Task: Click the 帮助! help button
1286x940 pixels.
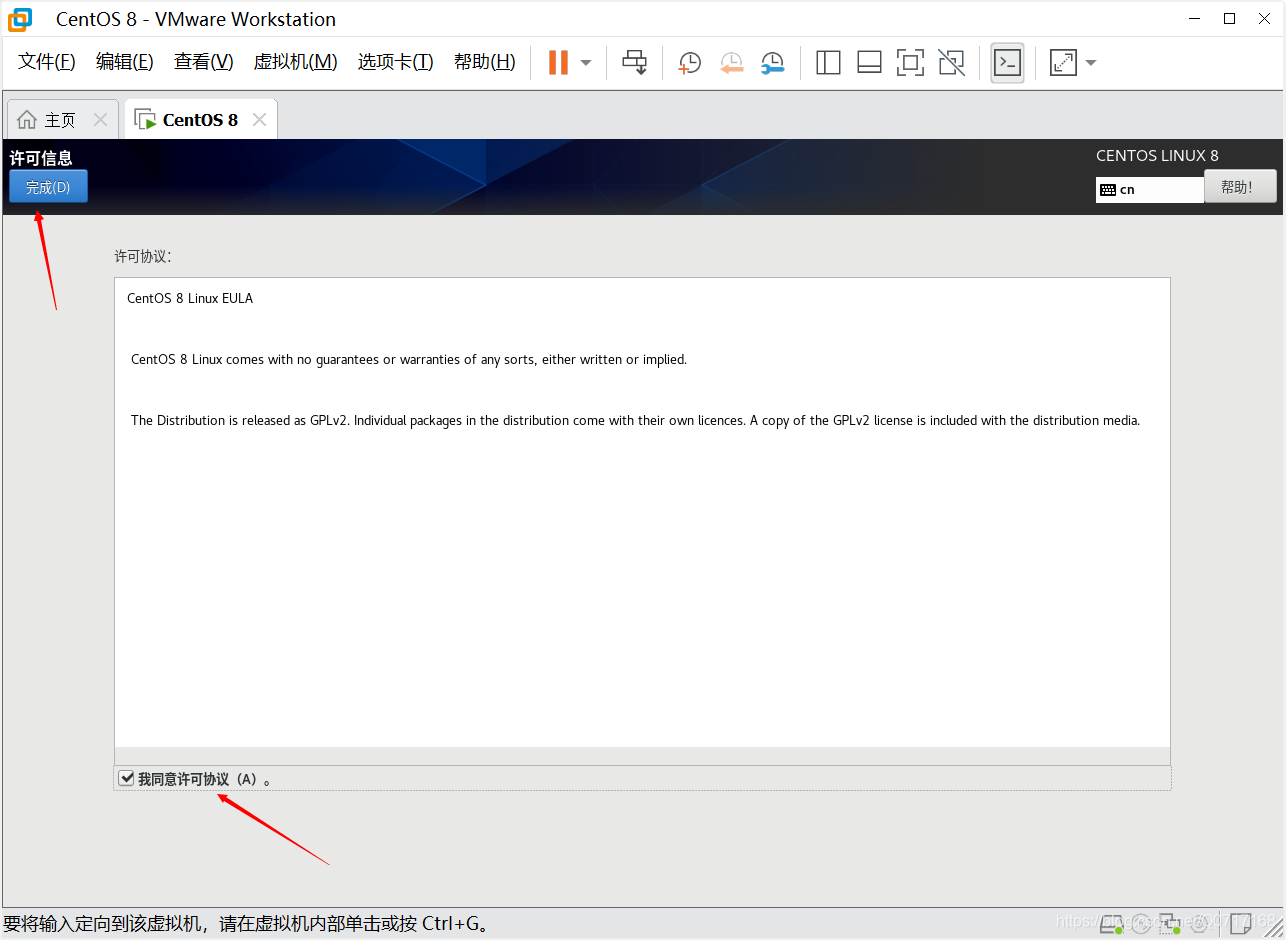Action: (x=1240, y=187)
